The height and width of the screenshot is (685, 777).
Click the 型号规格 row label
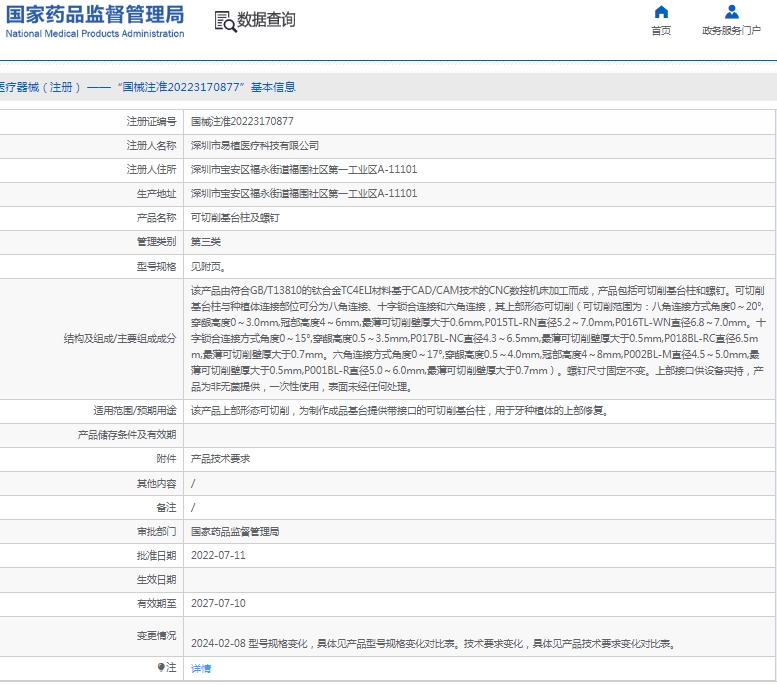(x=156, y=267)
